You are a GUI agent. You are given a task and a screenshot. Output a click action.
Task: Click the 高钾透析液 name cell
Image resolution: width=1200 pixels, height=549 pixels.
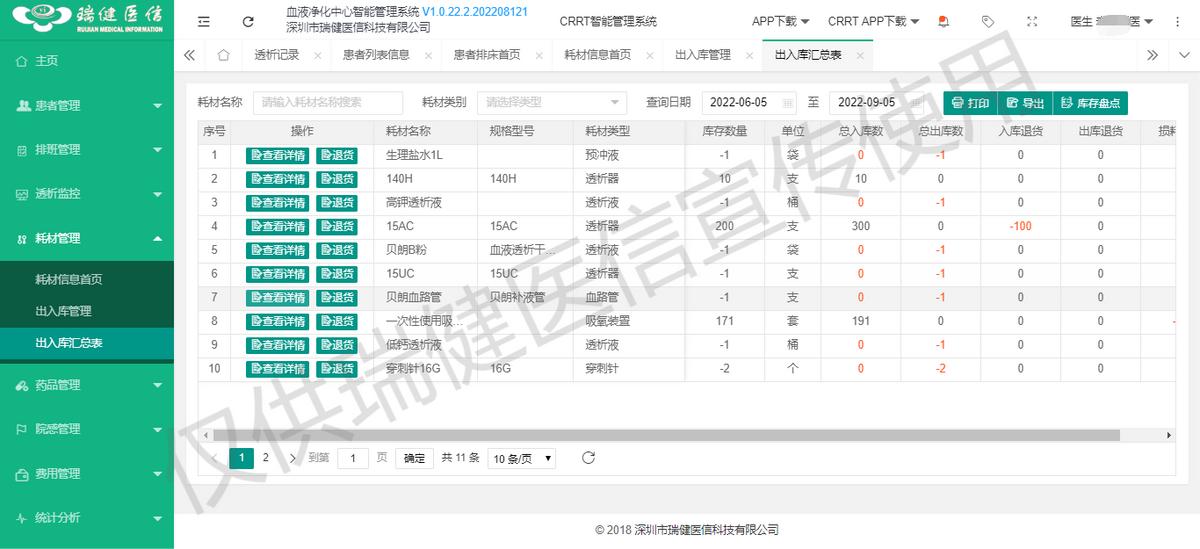click(427, 202)
